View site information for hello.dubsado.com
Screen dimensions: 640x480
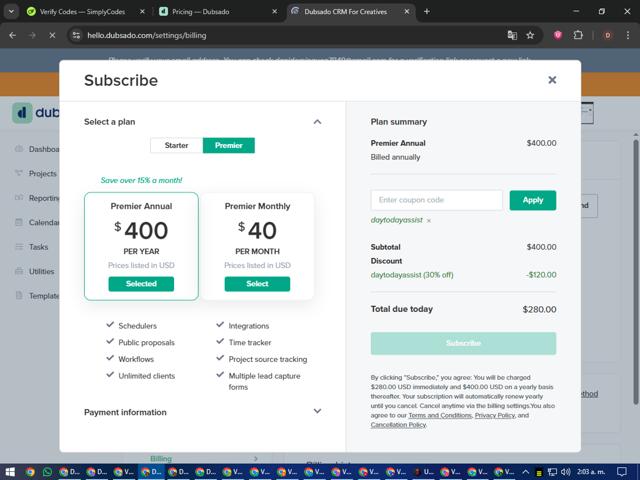pos(76,36)
